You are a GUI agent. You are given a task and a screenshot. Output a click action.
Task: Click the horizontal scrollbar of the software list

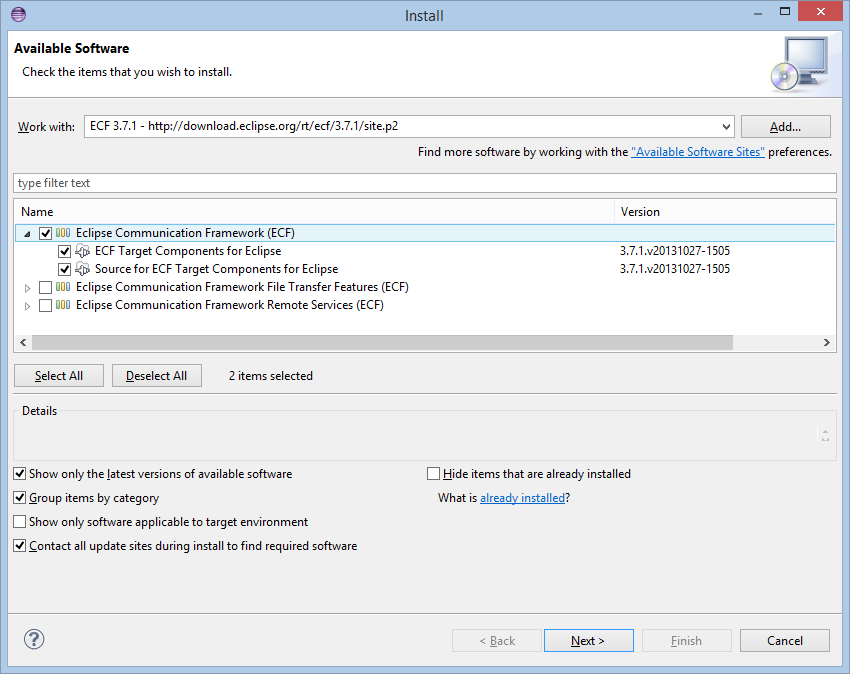coord(382,342)
